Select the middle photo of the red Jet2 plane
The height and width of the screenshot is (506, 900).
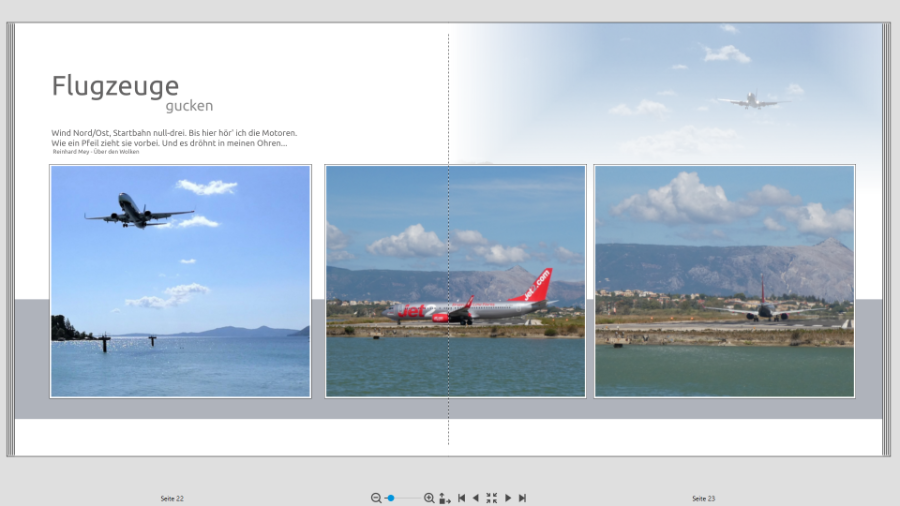point(455,281)
